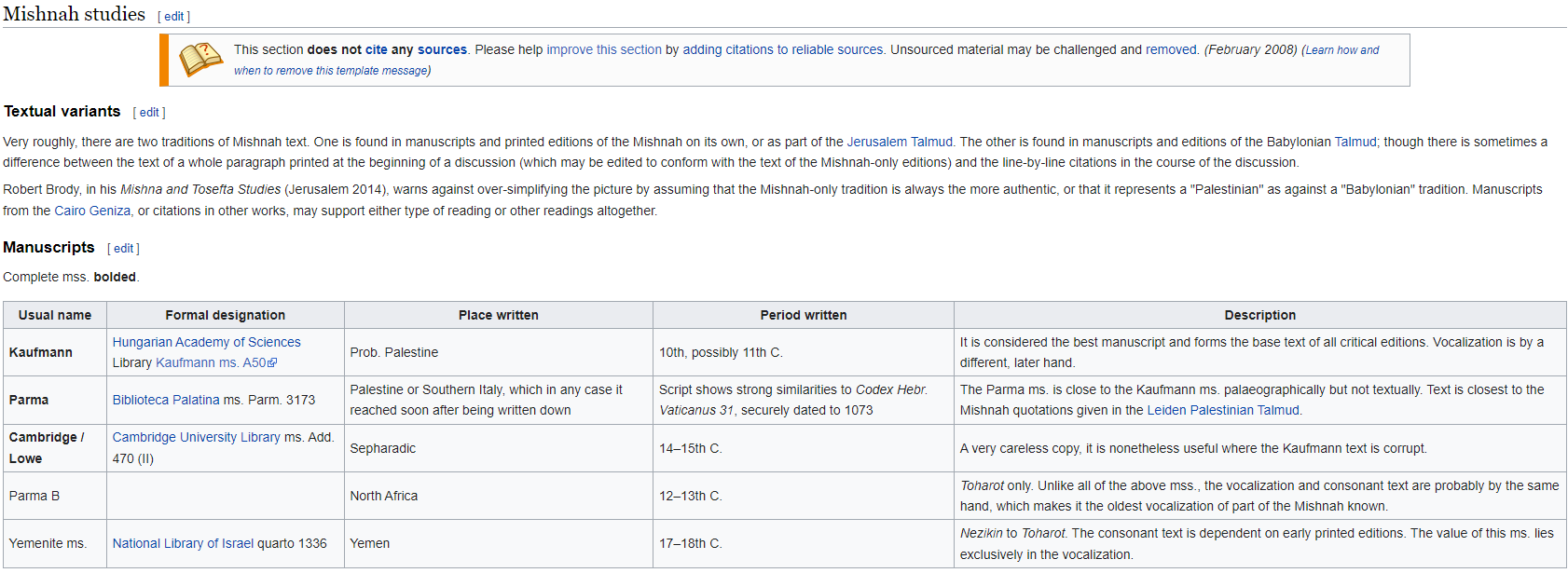Image resolution: width=1568 pixels, height=573 pixels.
Task: Edit the Manuscripts section
Action: (x=124, y=249)
